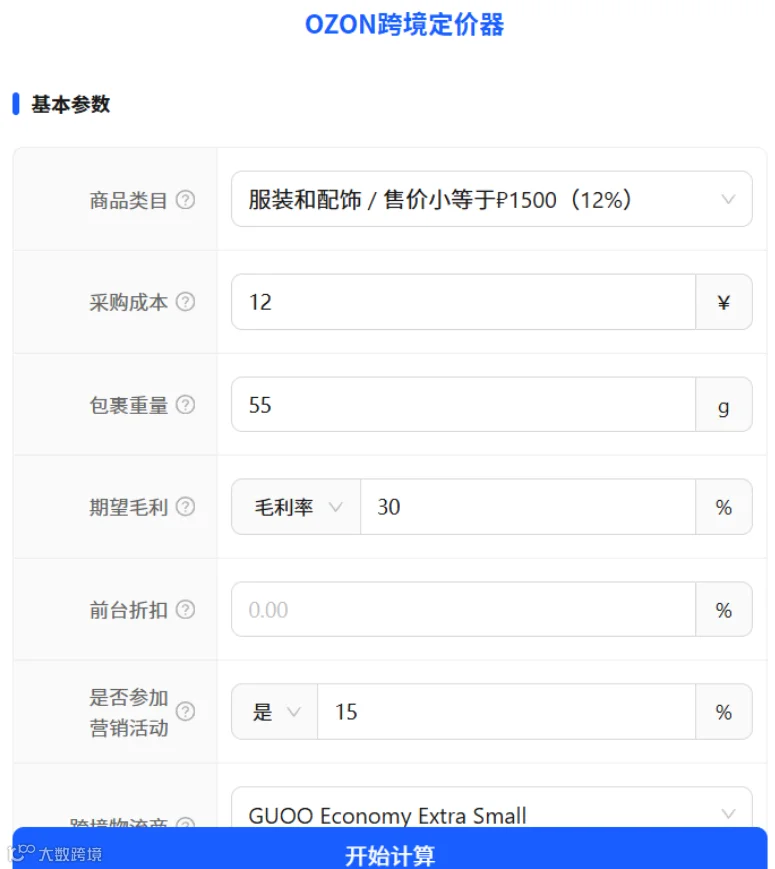Click help icon beside 商品类目
The height and width of the screenshot is (869, 775).
(x=185, y=200)
